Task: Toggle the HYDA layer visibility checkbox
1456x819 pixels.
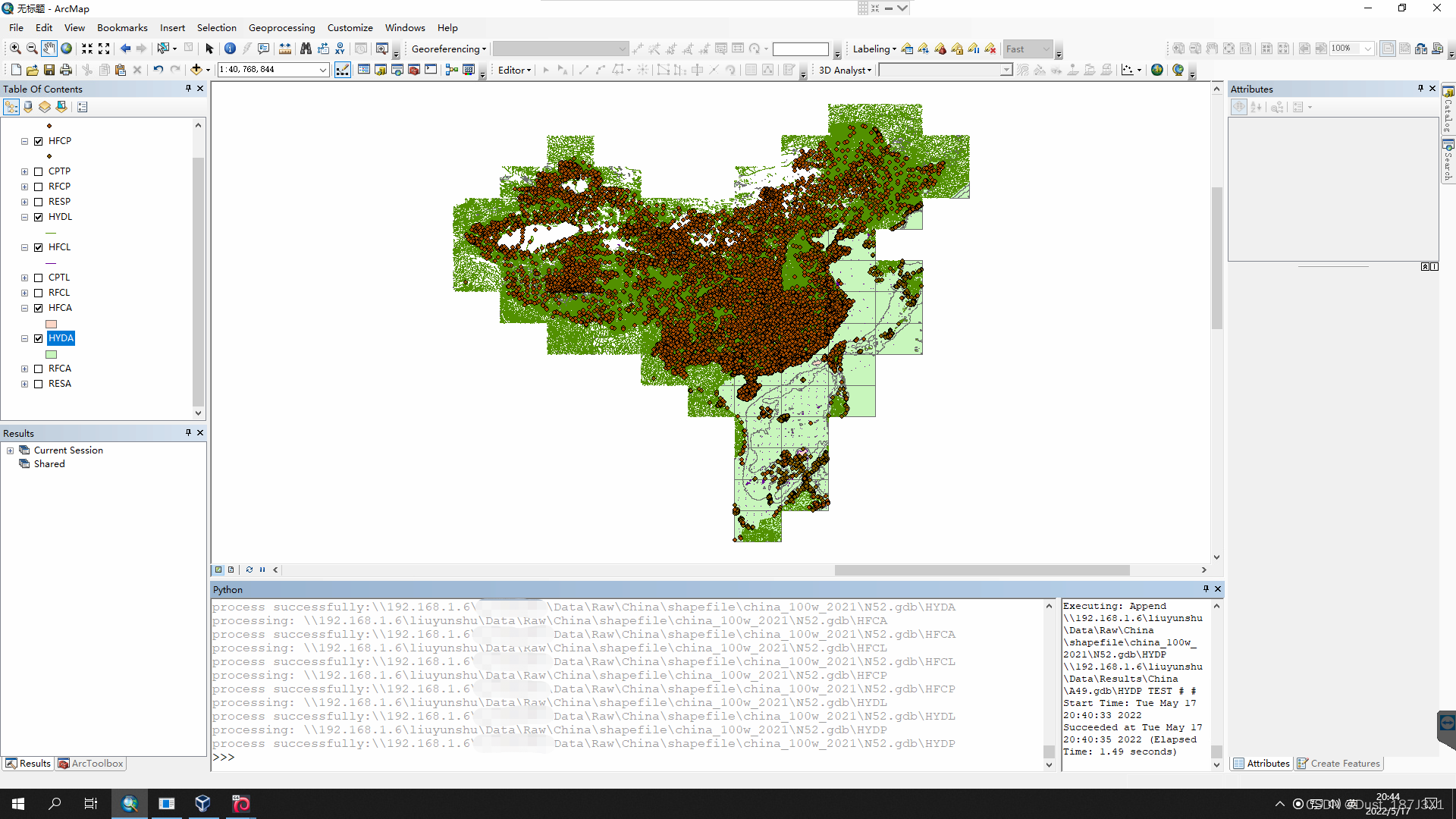Action: click(39, 338)
